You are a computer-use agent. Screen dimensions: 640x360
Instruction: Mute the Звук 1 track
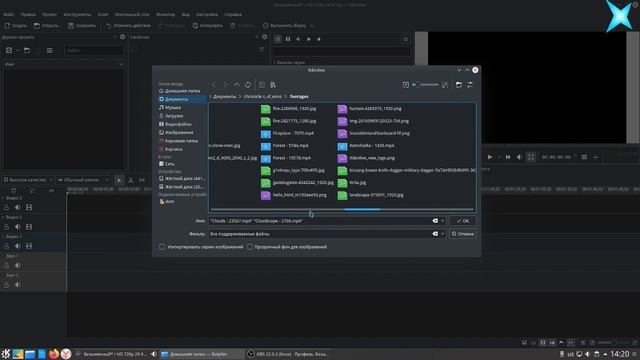(18, 265)
